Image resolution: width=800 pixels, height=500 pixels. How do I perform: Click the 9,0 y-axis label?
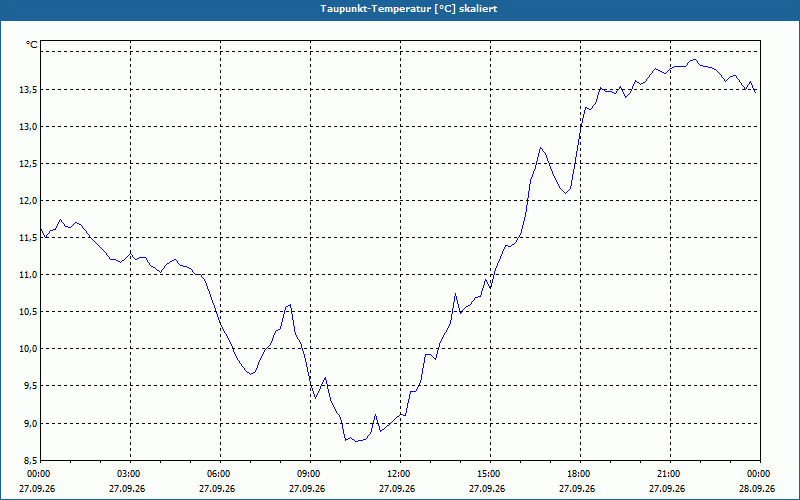click(x=30, y=423)
